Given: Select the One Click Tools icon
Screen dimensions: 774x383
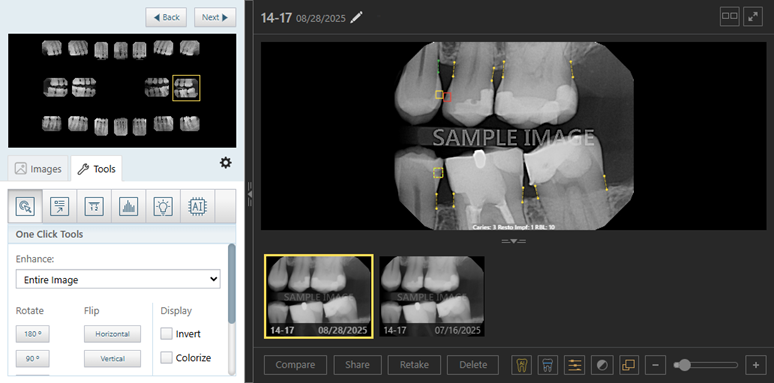Looking at the screenshot, I should pyautogui.click(x=25, y=206).
